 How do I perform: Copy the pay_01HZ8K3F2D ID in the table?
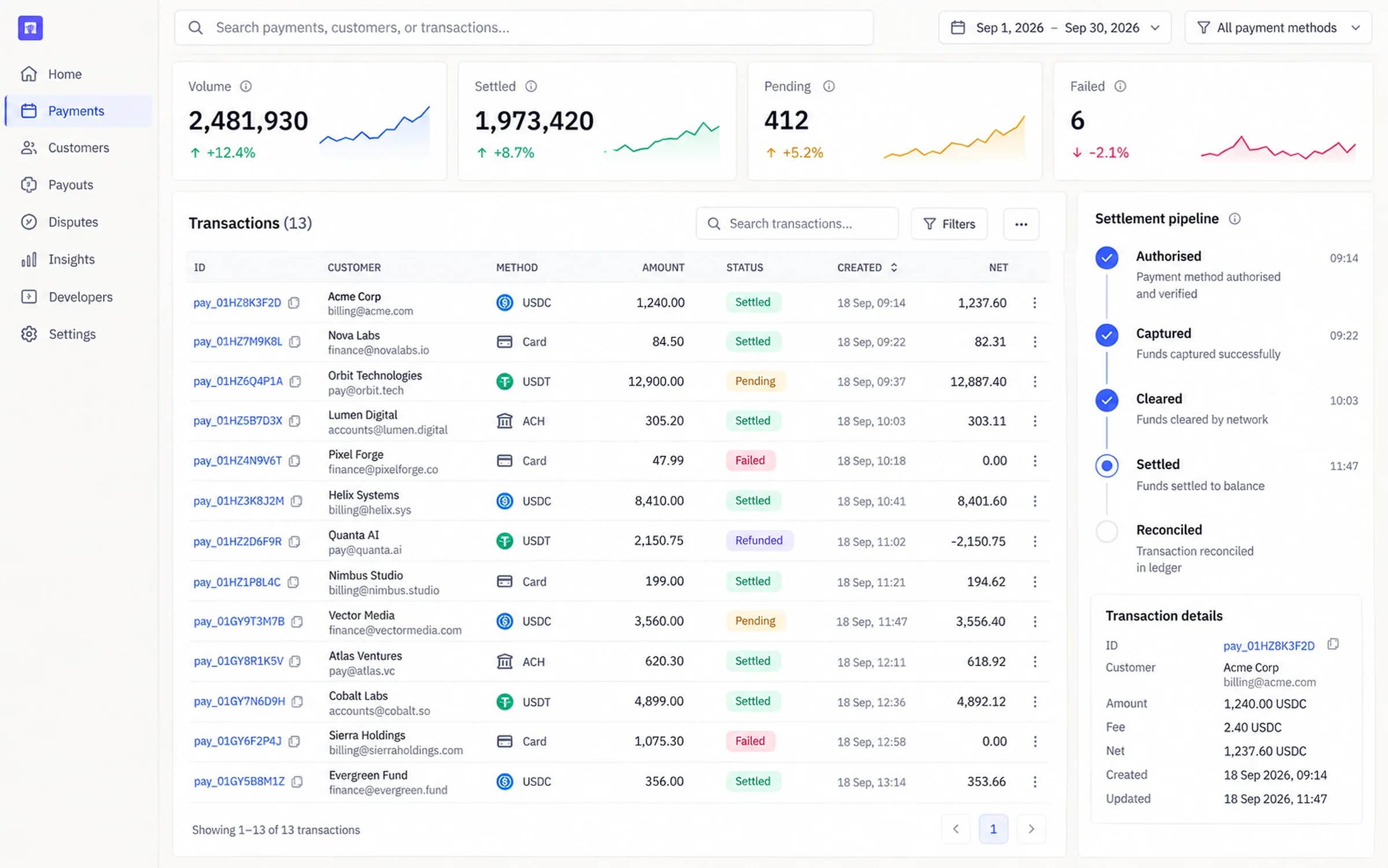tap(294, 303)
